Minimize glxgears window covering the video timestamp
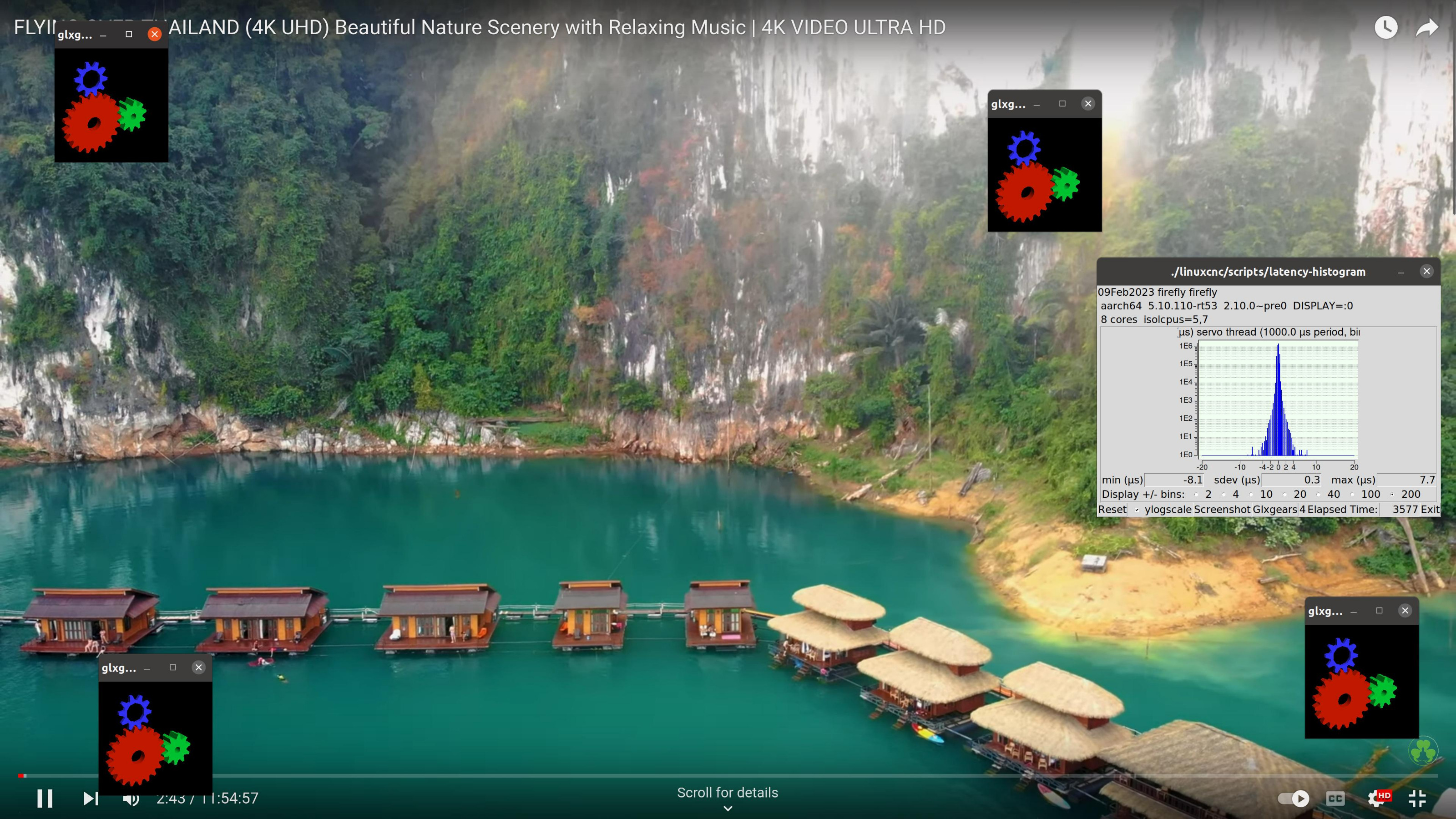This screenshot has height=819, width=1456. click(147, 668)
